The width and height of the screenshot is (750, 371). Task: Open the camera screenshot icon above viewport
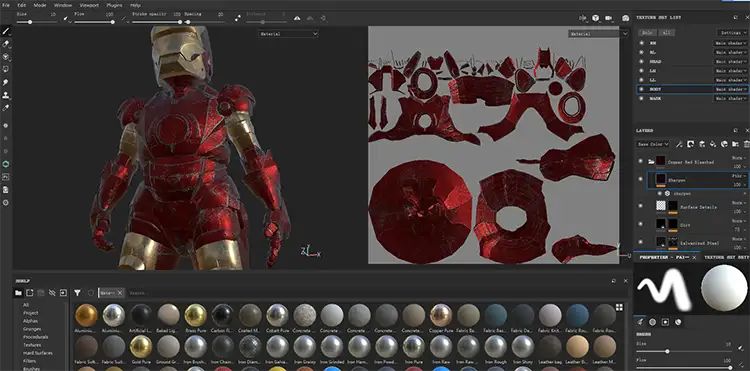point(625,18)
